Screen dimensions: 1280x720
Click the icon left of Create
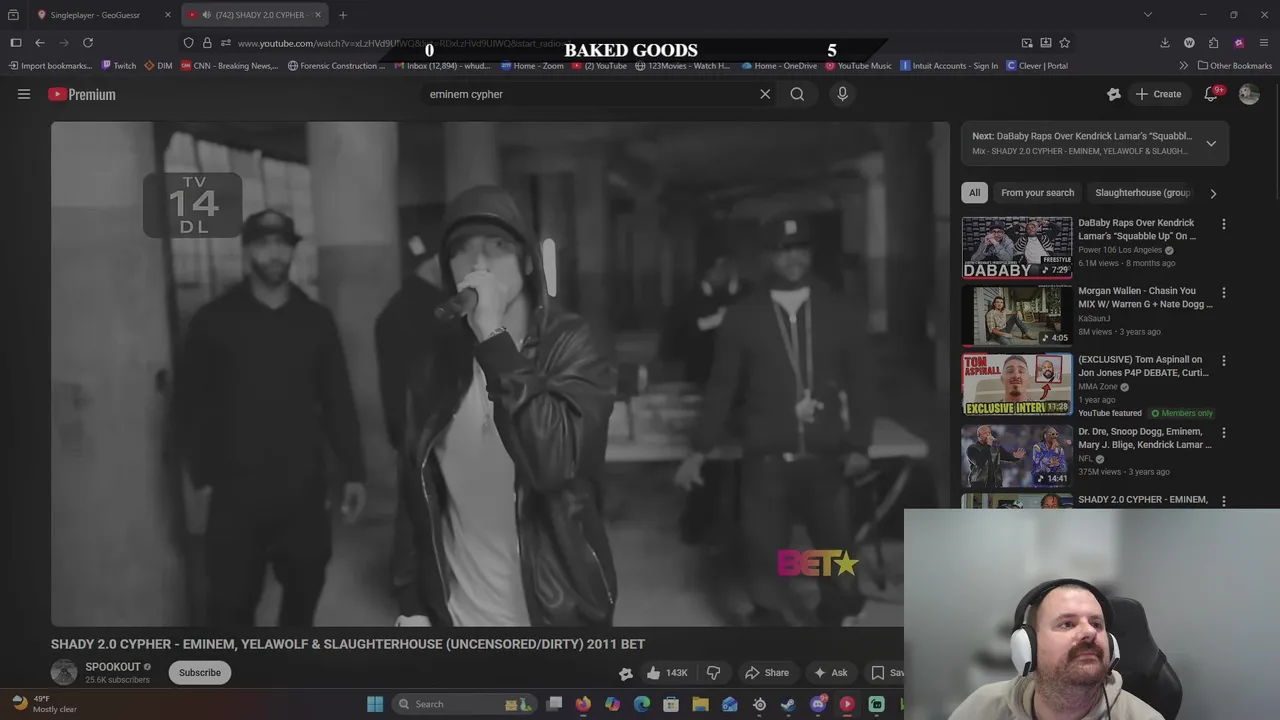point(1114,94)
